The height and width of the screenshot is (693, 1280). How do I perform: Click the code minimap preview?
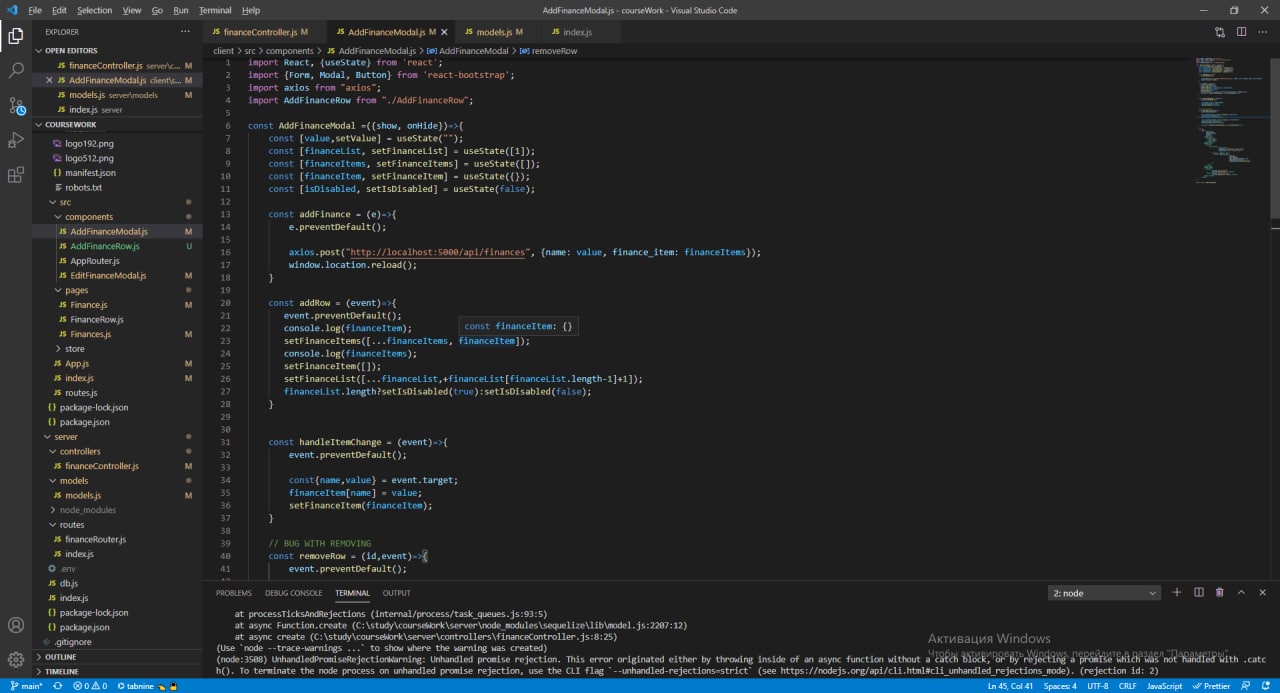pyautogui.click(x=1230, y=120)
